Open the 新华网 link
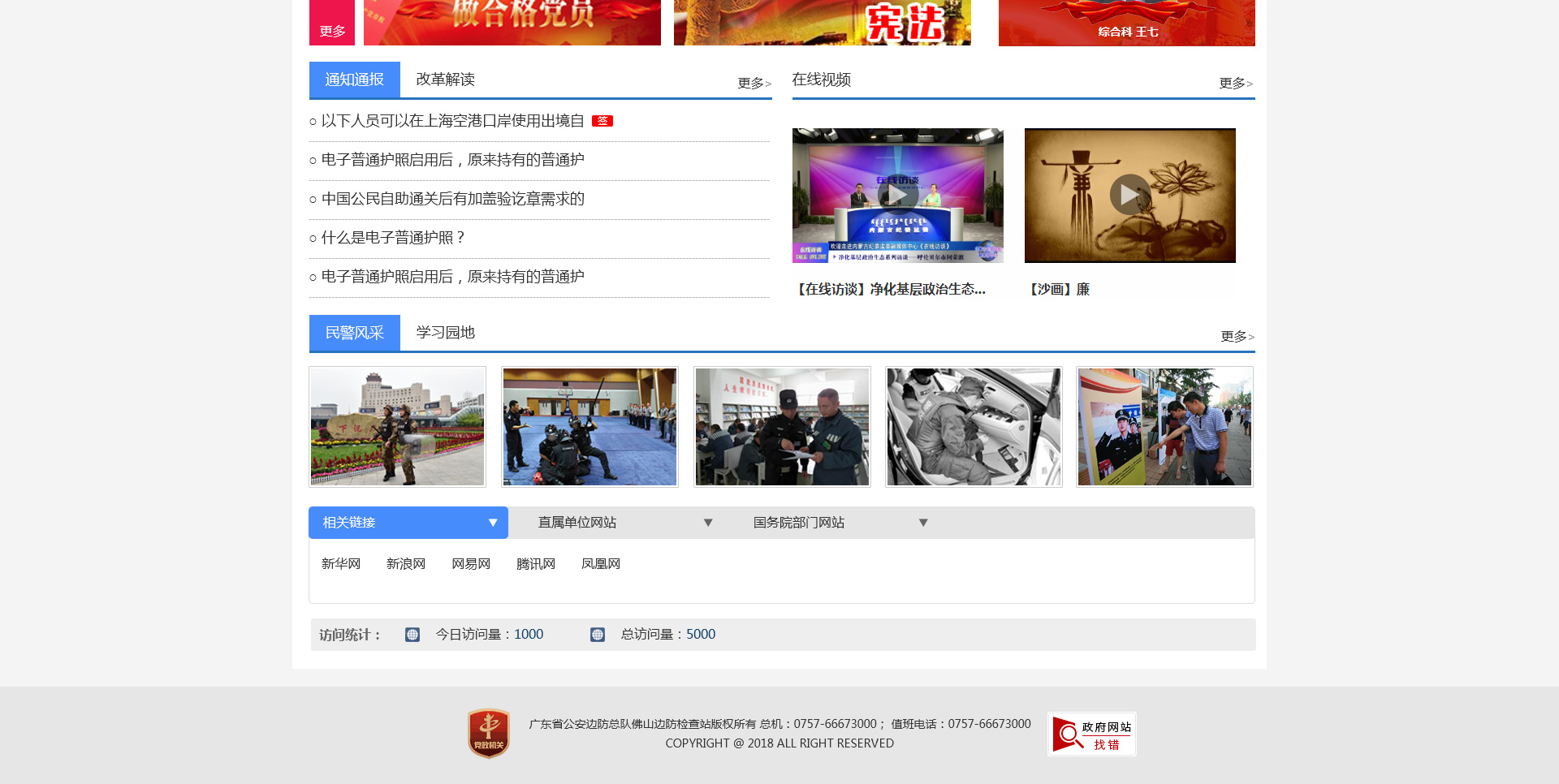 341,564
